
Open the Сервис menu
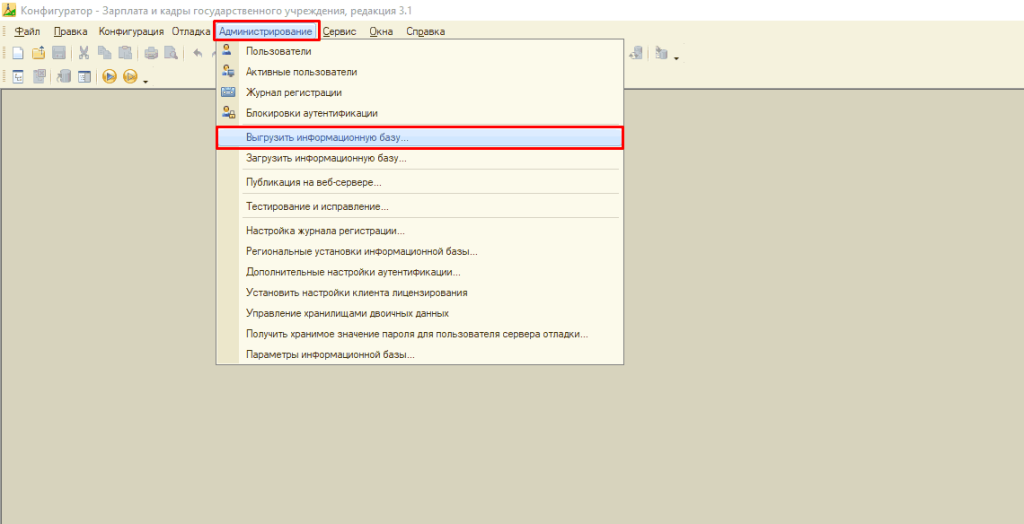340,31
